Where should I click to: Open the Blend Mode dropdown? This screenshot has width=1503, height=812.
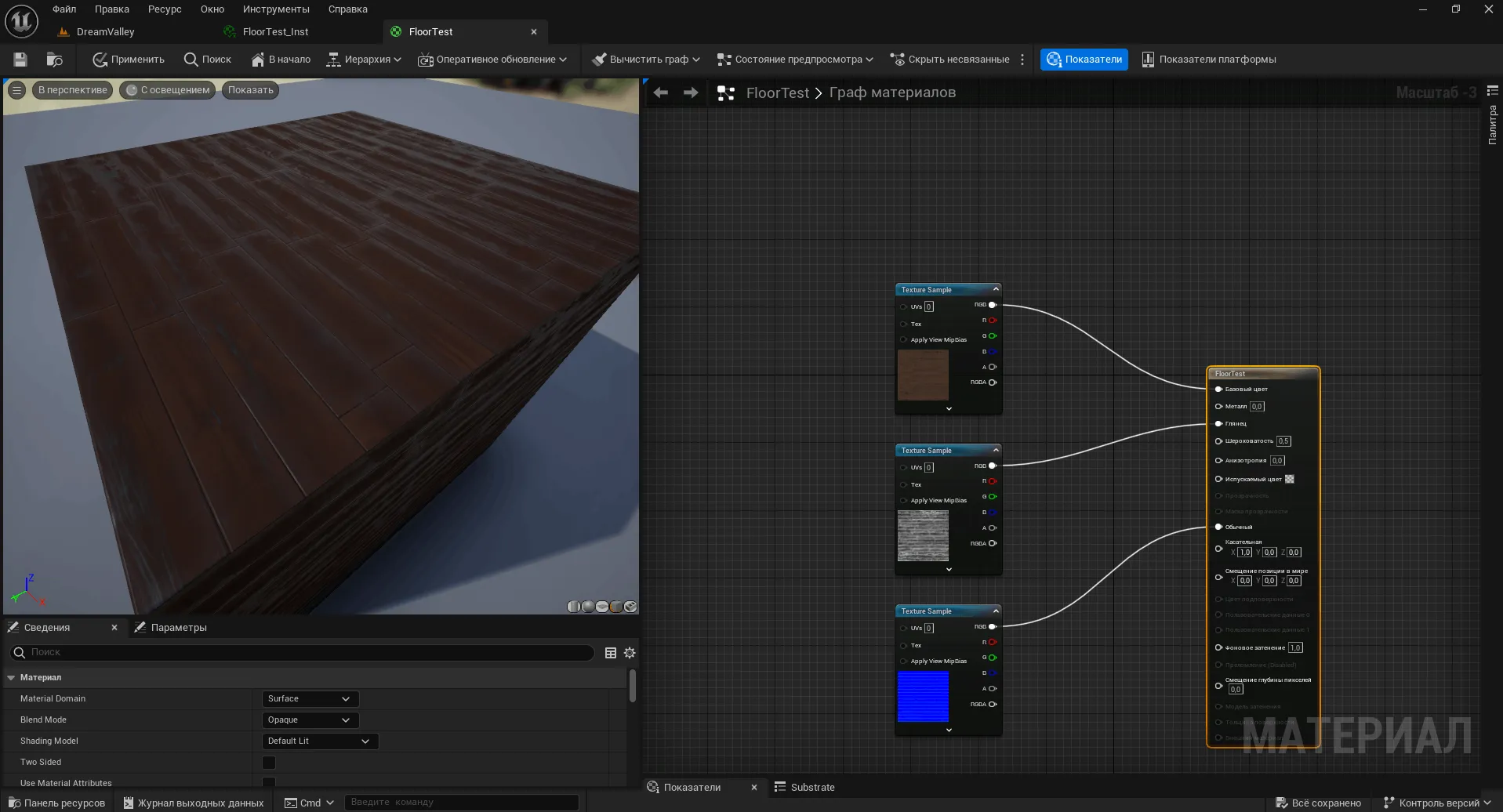pos(309,720)
